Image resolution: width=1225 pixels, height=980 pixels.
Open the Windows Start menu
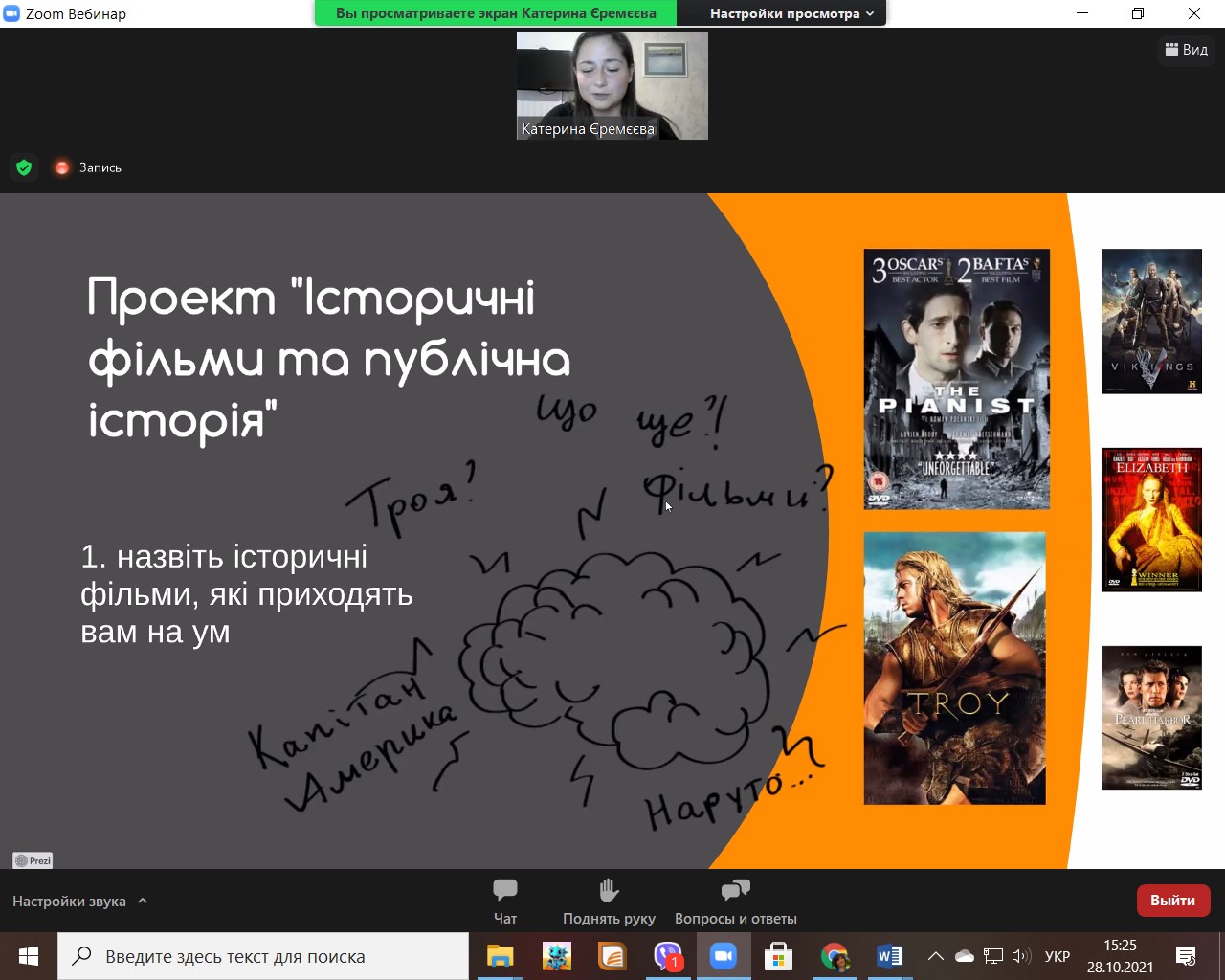(29, 956)
